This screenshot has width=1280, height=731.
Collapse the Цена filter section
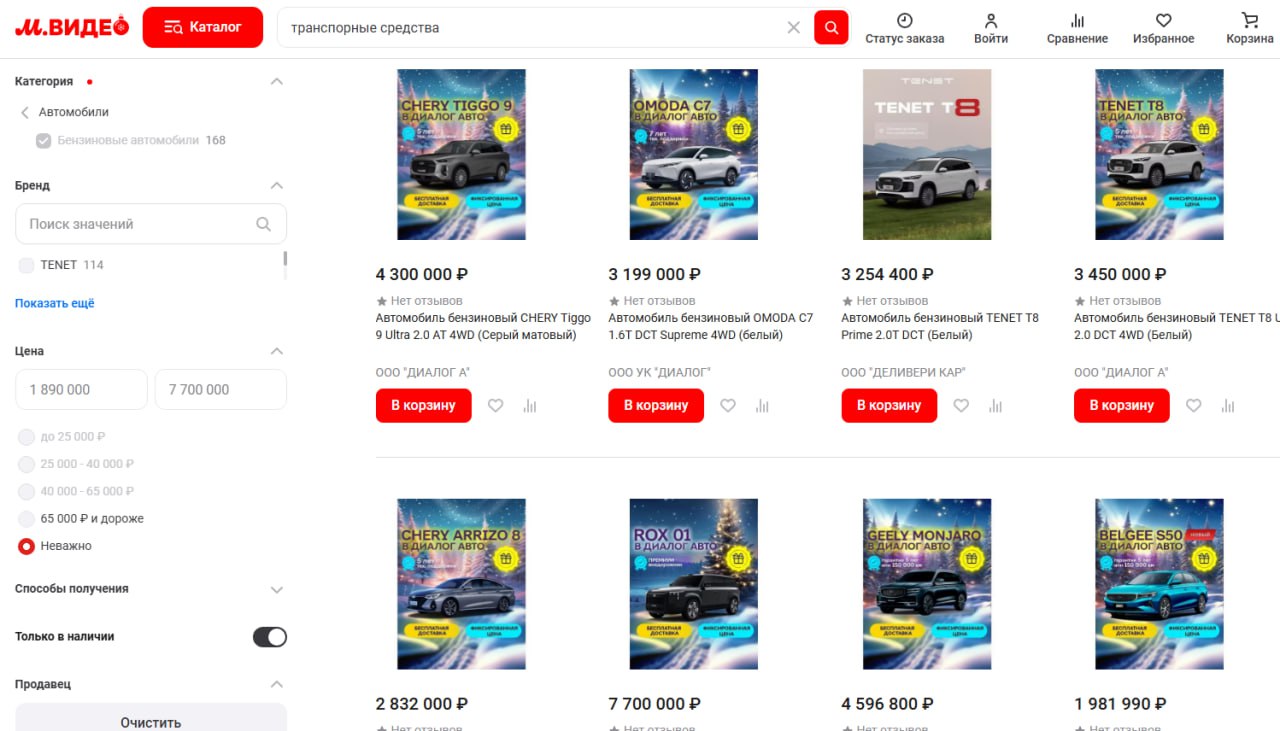[277, 352]
